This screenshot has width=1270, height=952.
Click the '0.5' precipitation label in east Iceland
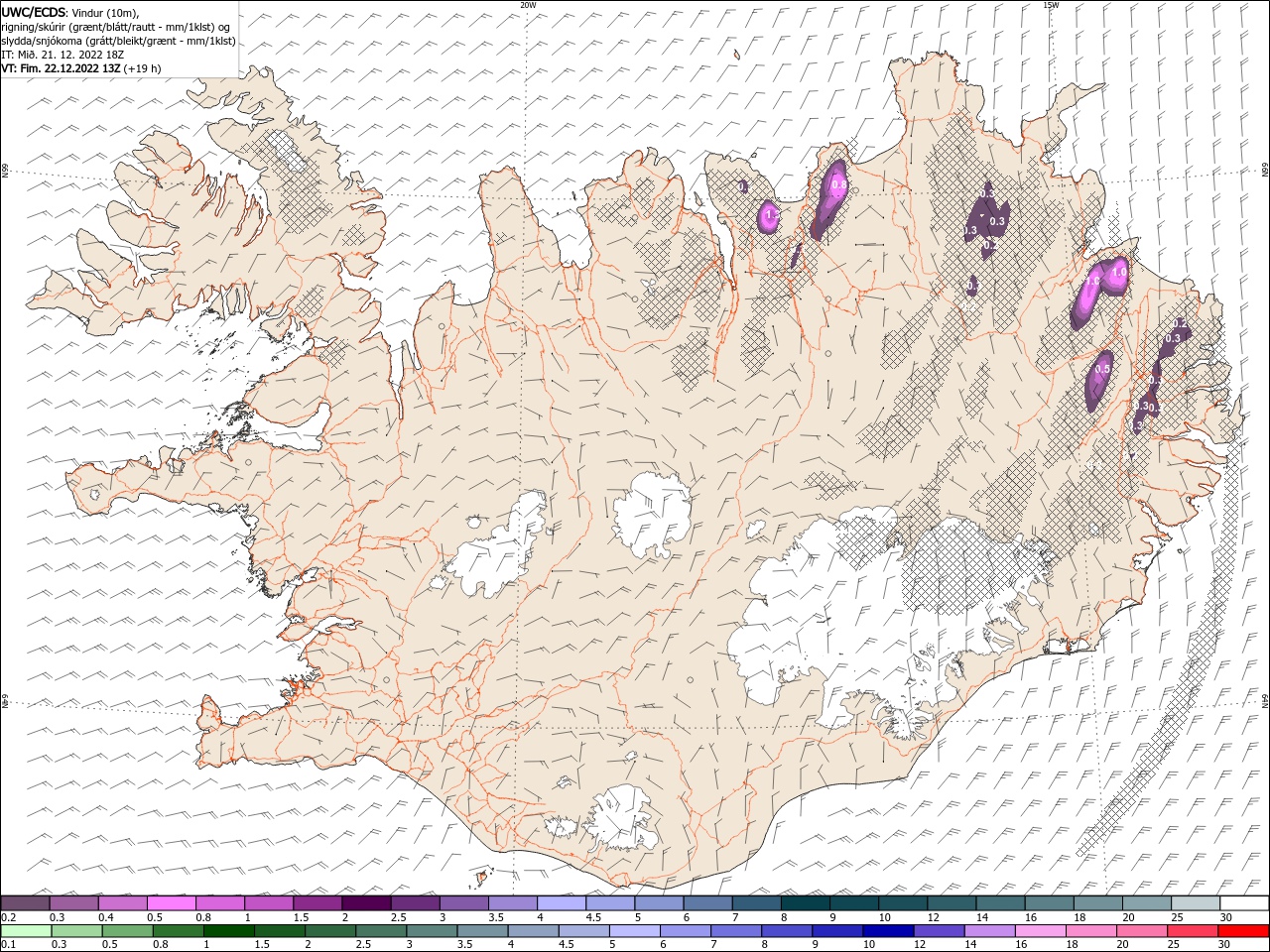1101,369
